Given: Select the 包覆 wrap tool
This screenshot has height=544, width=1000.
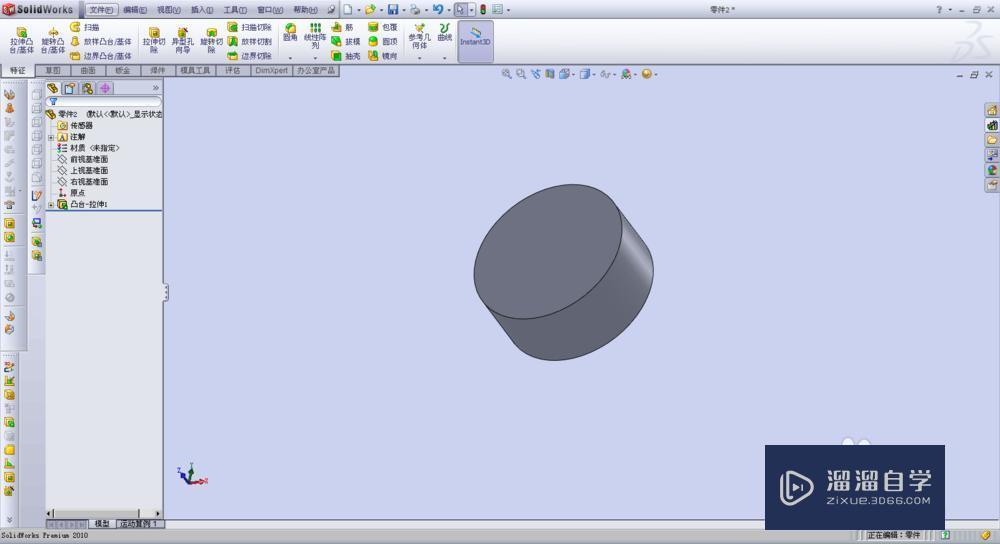Looking at the screenshot, I should pyautogui.click(x=383, y=27).
